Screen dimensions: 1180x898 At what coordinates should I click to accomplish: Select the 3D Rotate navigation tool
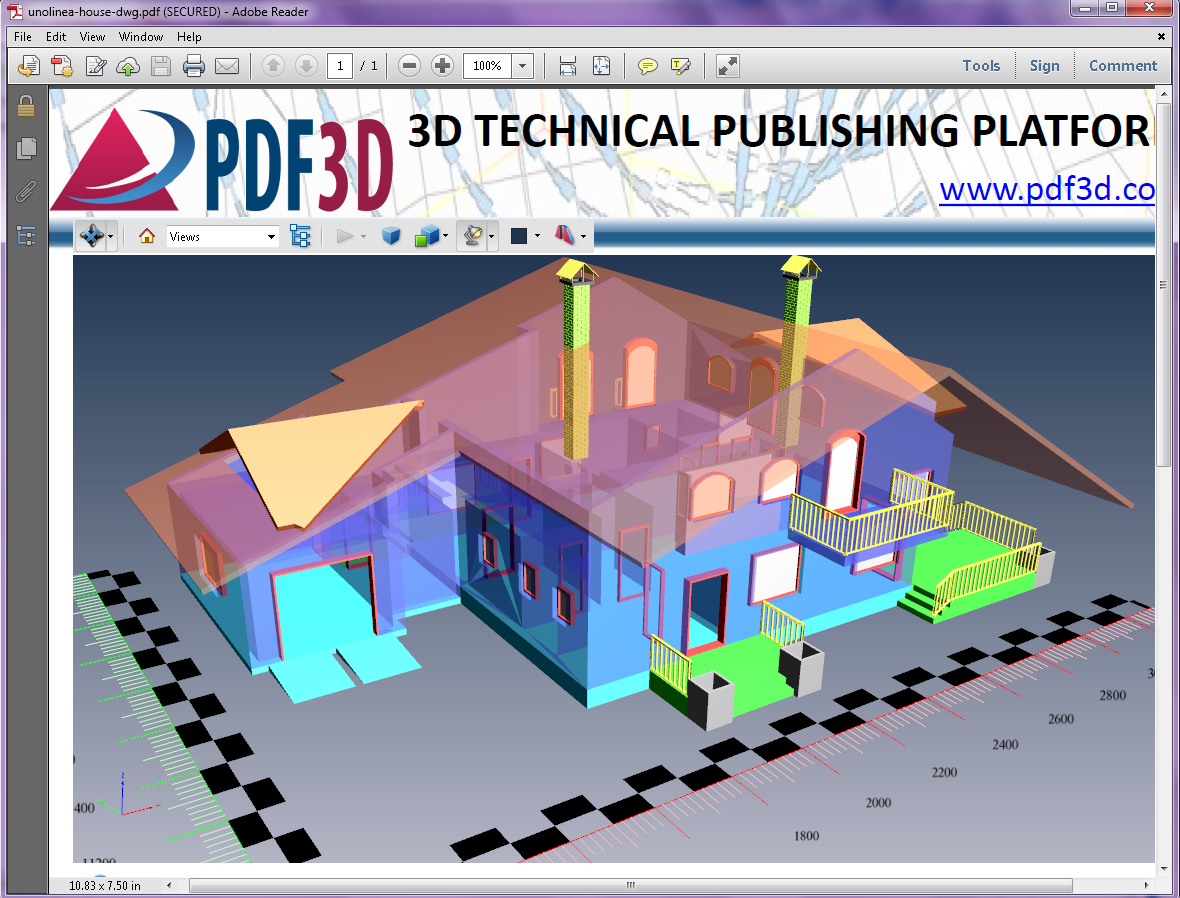92,236
